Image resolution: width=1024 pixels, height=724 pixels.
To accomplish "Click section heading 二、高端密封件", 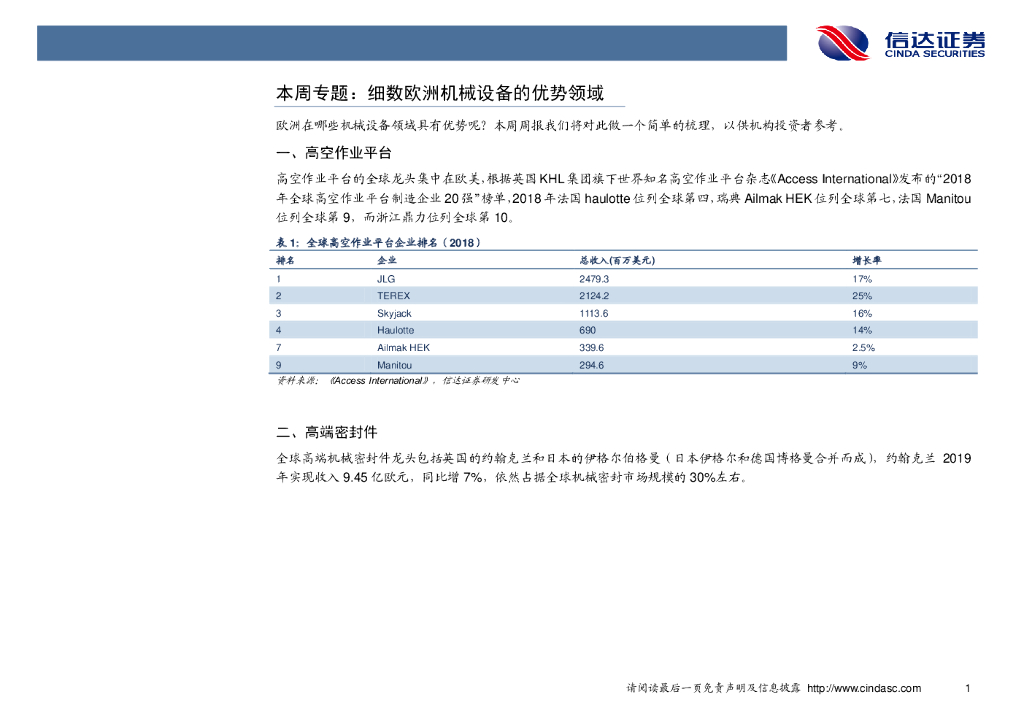I will tap(327, 432).
